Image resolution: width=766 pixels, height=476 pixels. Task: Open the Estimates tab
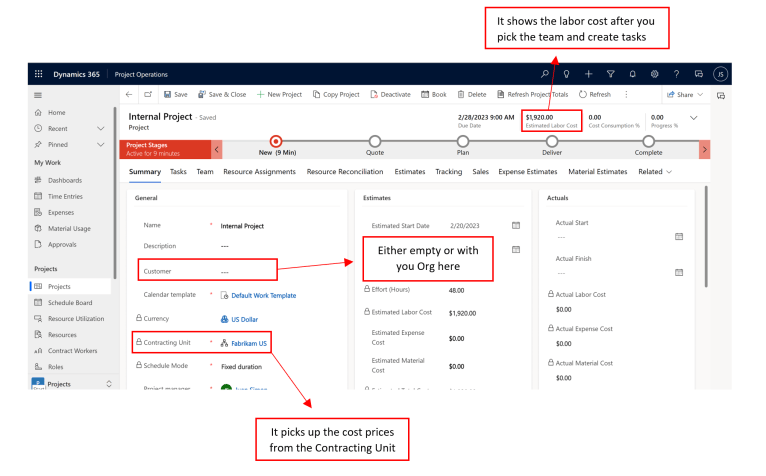point(410,172)
